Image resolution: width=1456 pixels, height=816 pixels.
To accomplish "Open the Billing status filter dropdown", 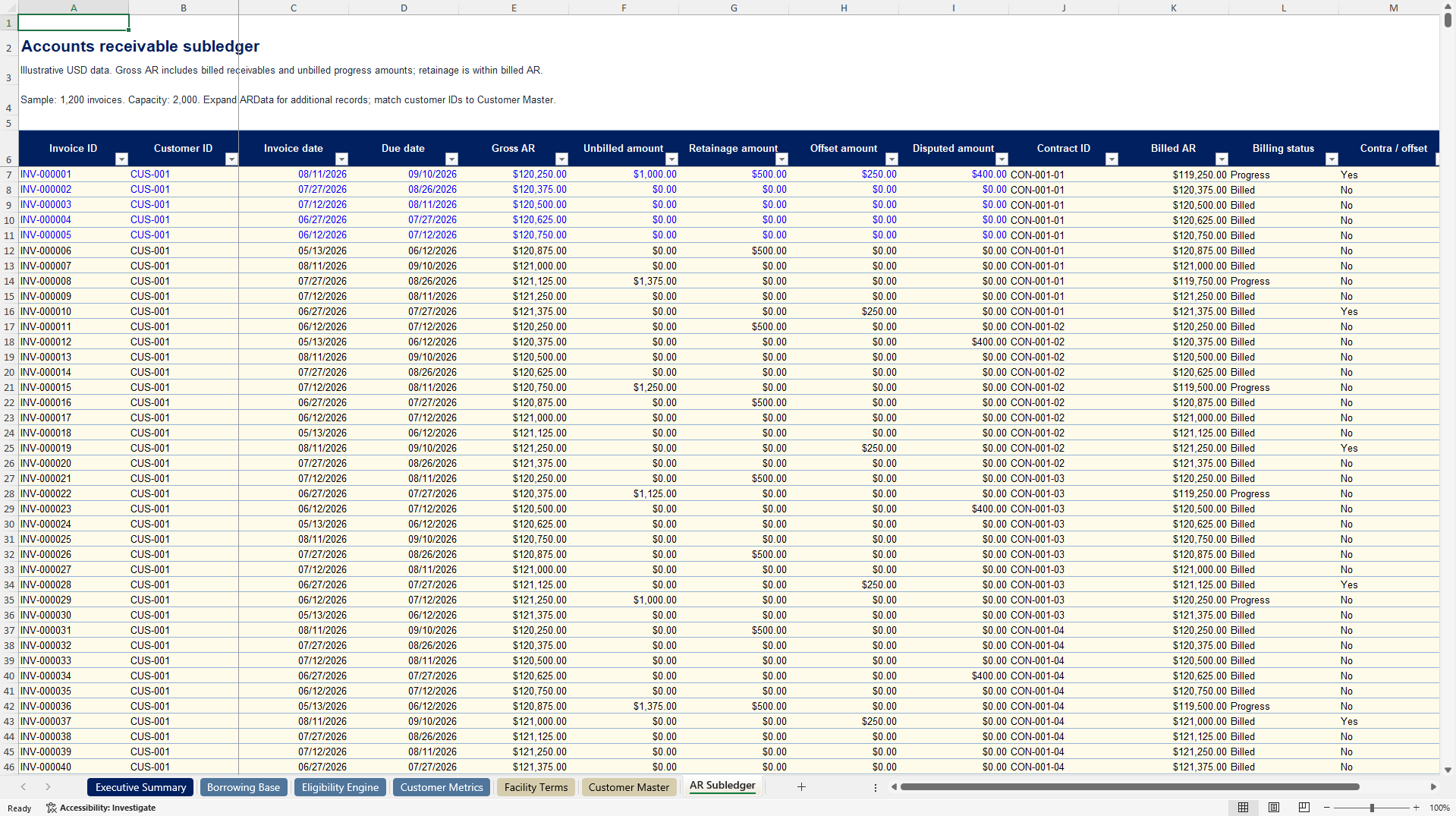I will 1332,159.
